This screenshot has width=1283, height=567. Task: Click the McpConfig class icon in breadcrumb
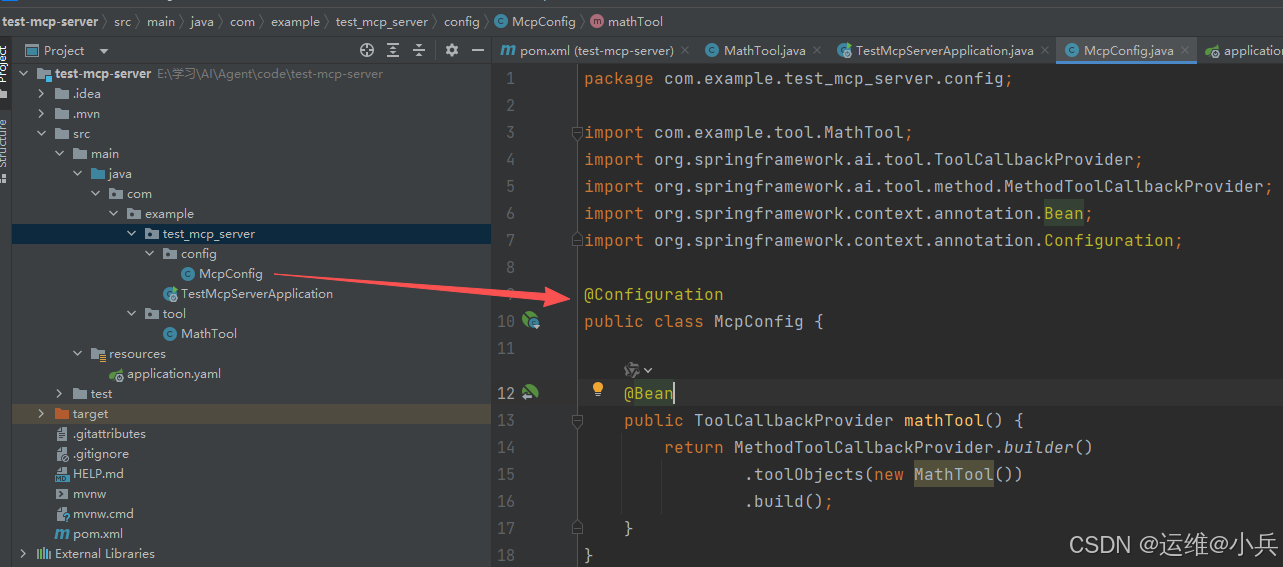click(500, 21)
